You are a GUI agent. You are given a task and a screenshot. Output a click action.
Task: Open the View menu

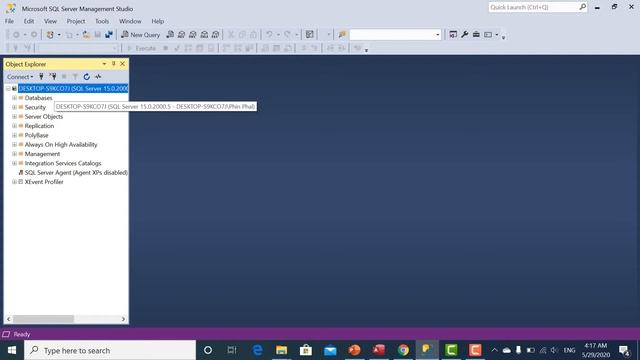tap(50, 21)
